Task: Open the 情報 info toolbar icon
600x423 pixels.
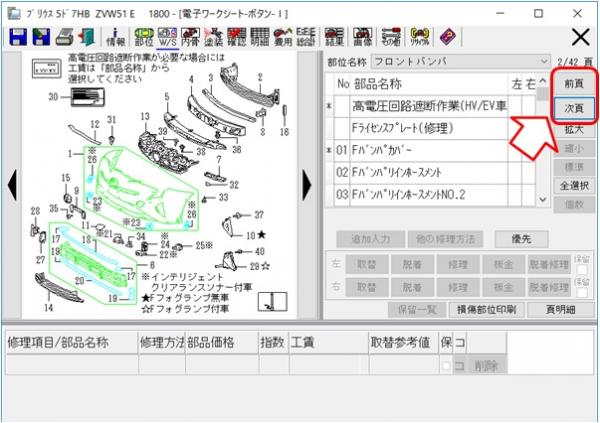Action: [115, 37]
